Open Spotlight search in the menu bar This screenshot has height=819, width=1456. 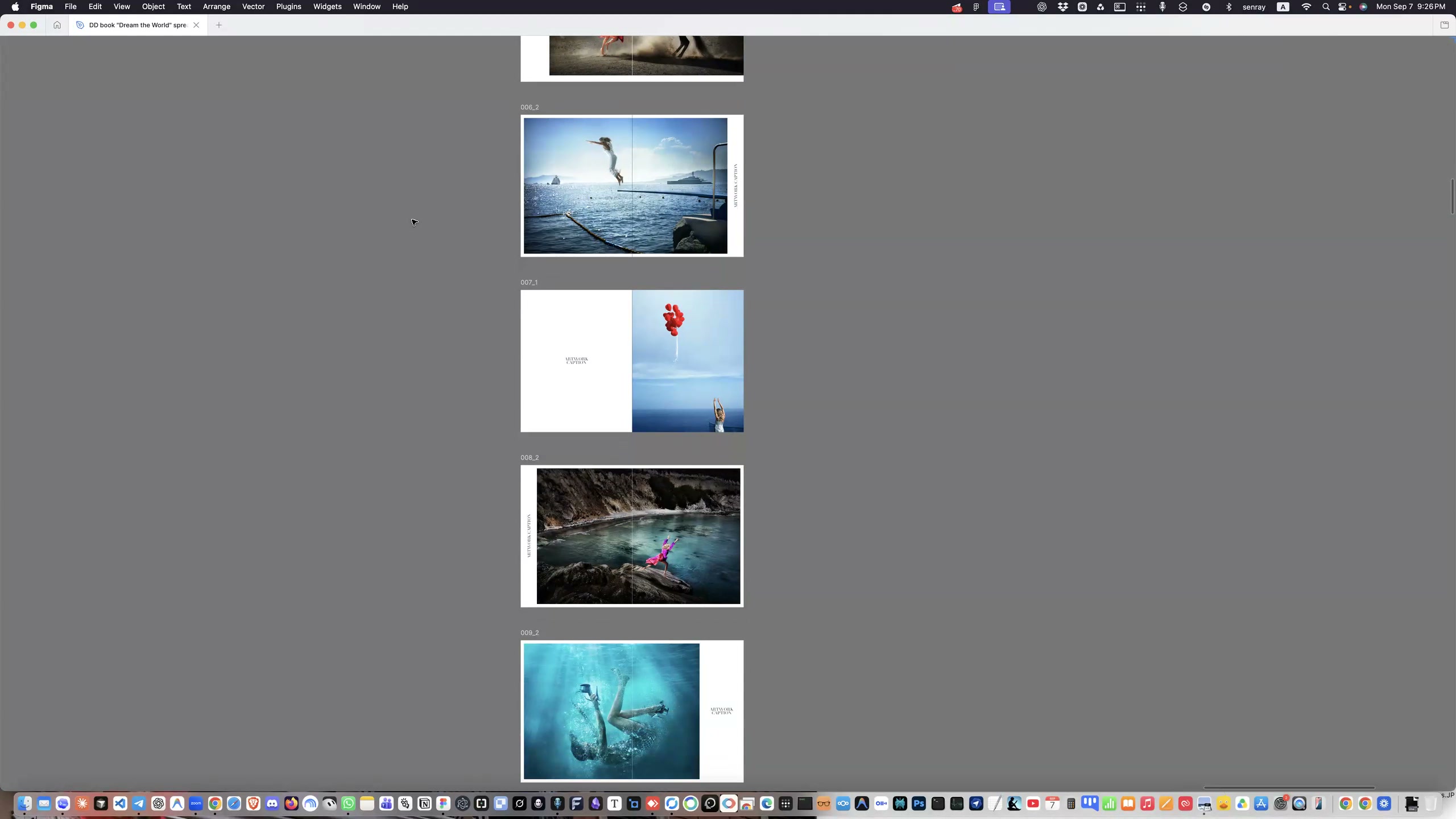(1326, 7)
